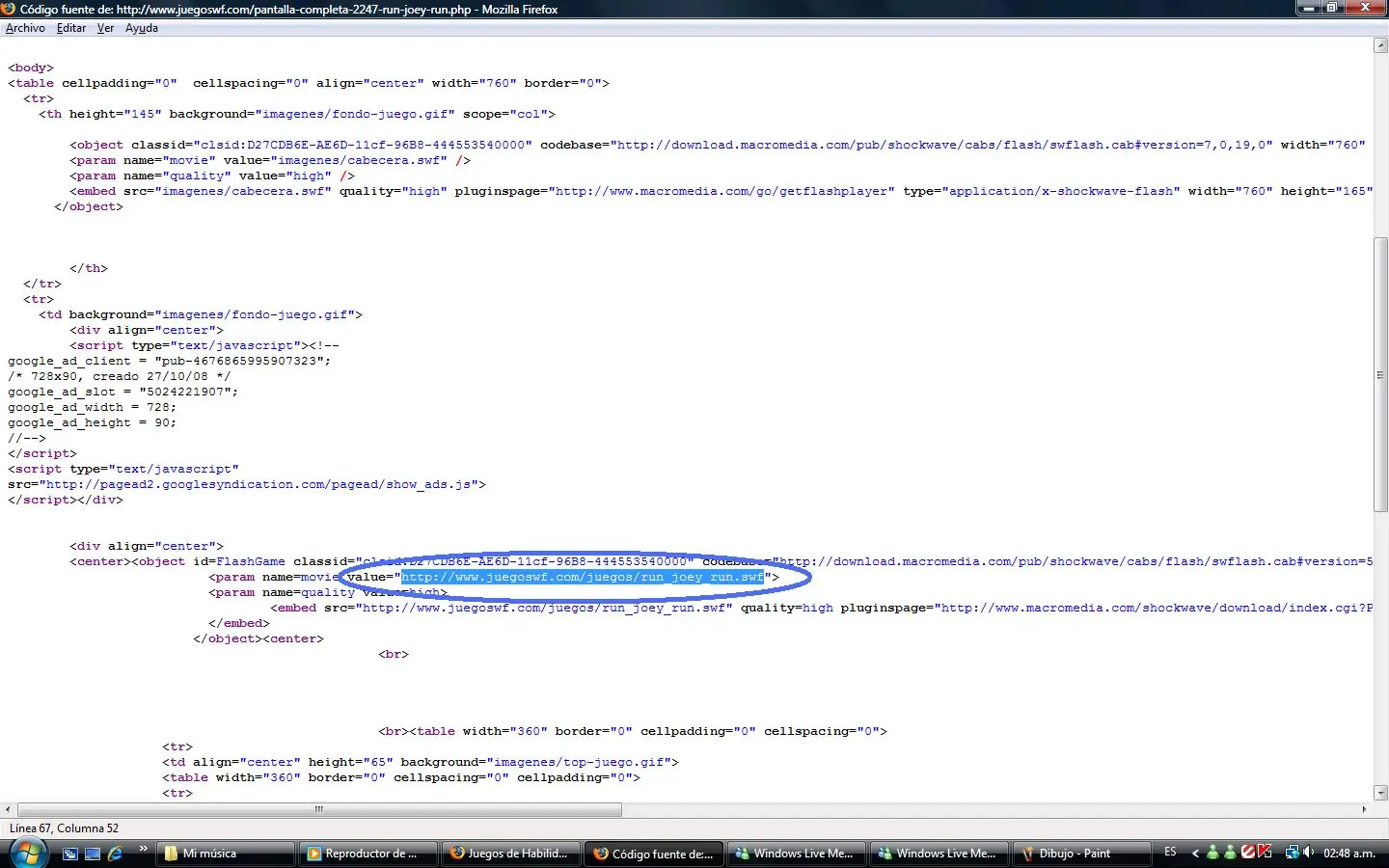Click the googlesyndication show_ads.js URL
Image resolution: width=1389 pixels, height=868 pixels.
point(259,484)
